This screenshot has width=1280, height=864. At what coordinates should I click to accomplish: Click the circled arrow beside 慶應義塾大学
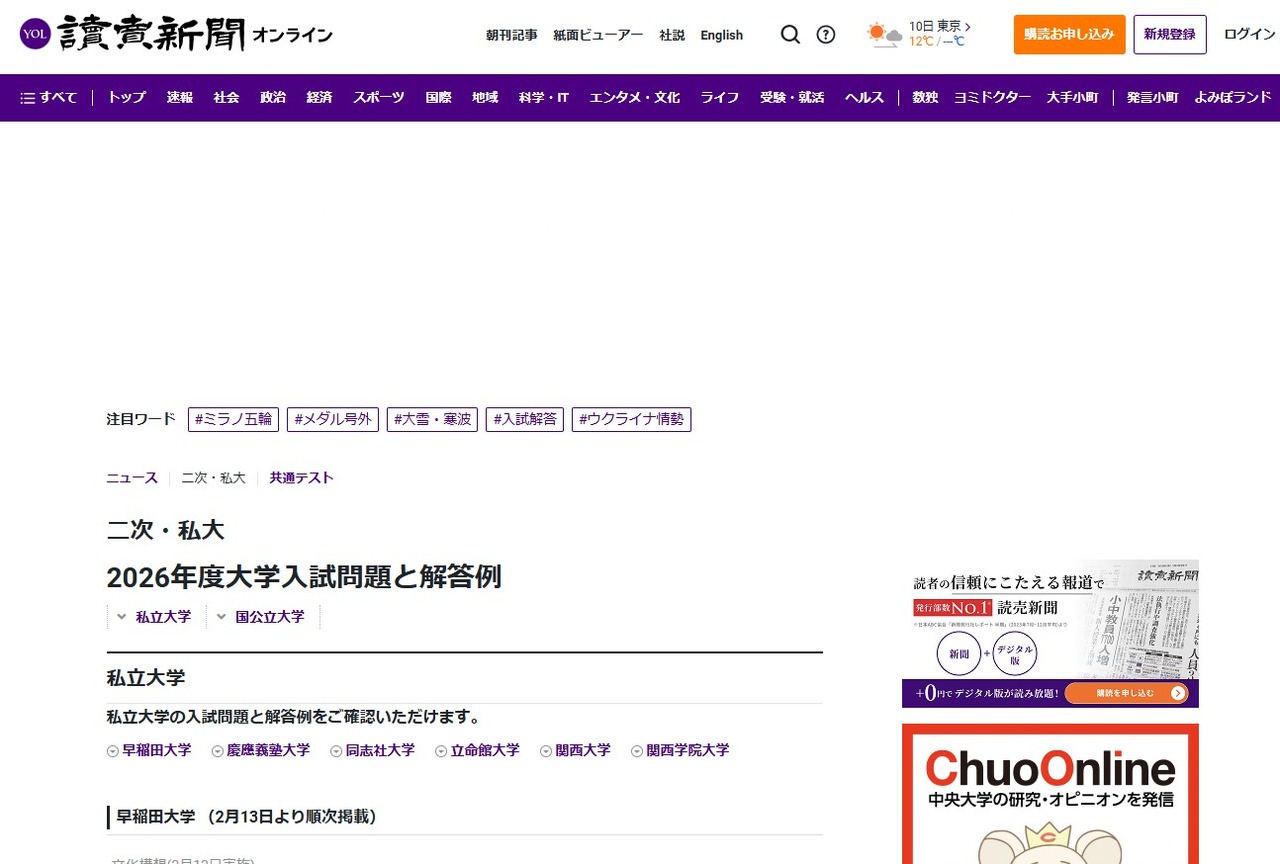click(x=216, y=750)
